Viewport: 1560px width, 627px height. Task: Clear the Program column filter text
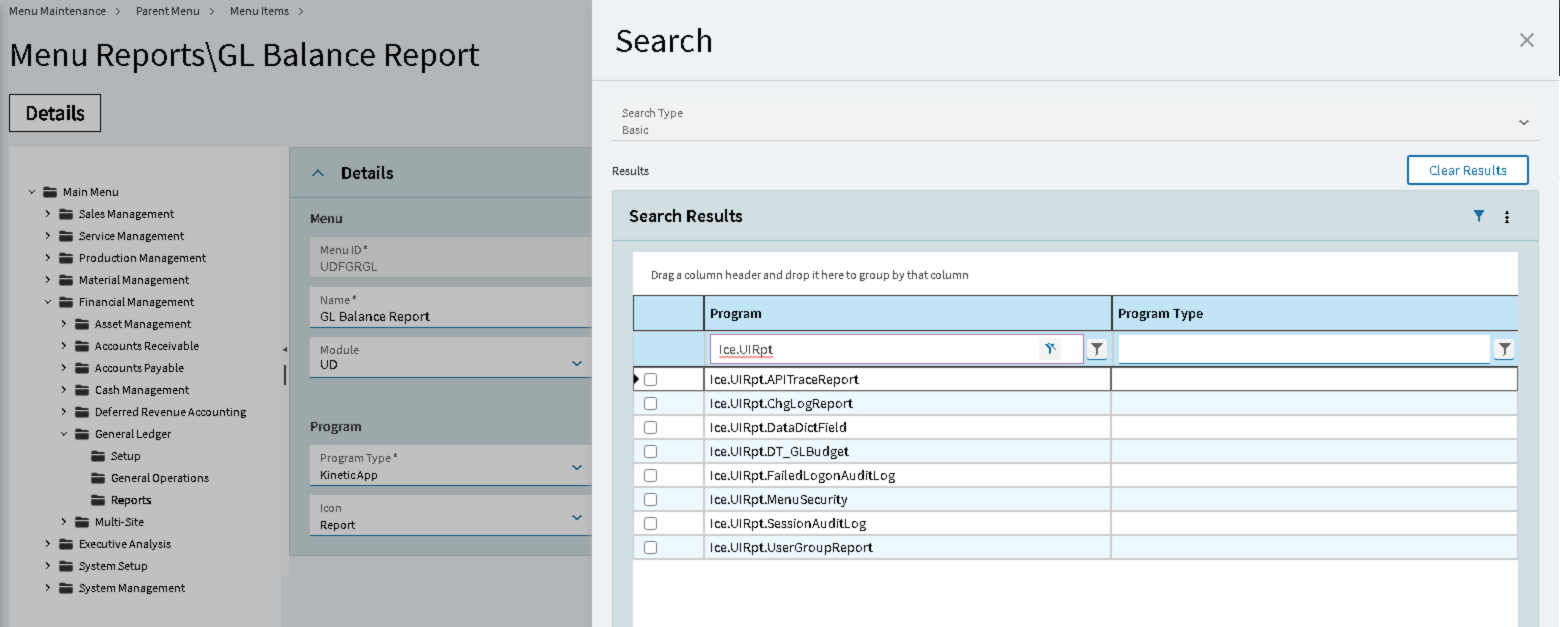[x=1049, y=349]
